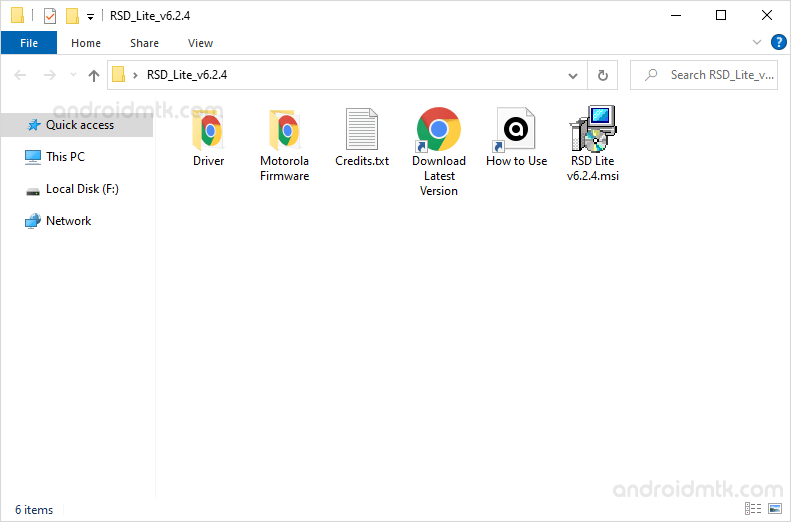This screenshot has width=791, height=522.
Task: Switch to Details view in the status bar
Action: tap(753, 508)
